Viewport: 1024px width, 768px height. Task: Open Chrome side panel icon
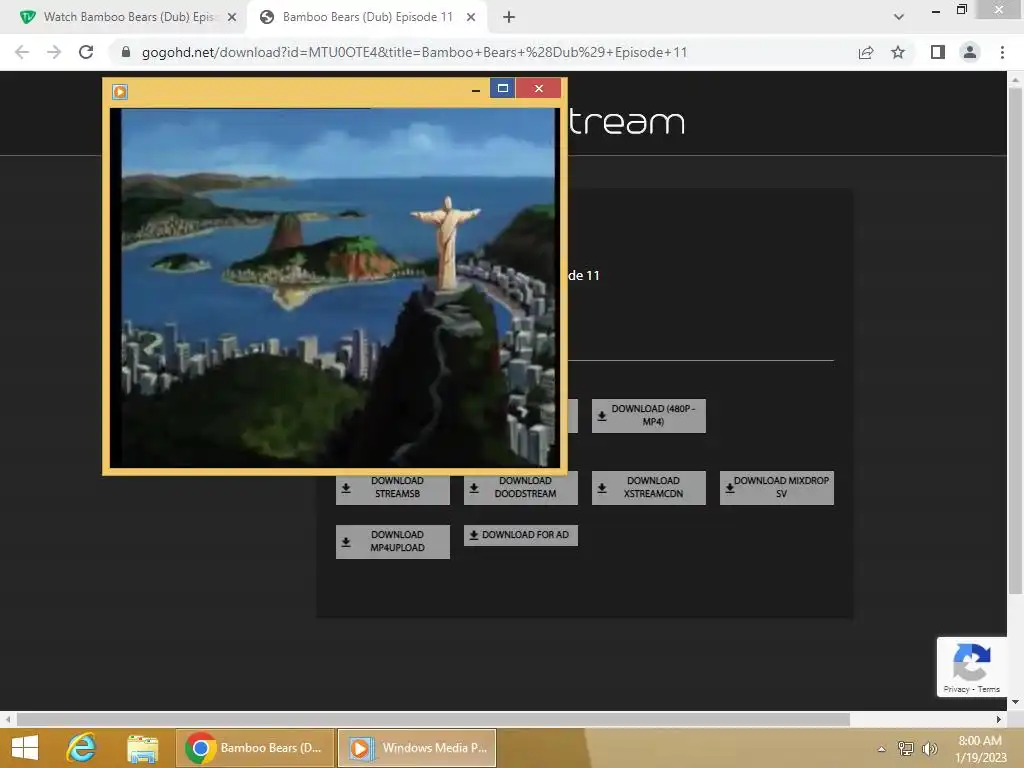938,52
